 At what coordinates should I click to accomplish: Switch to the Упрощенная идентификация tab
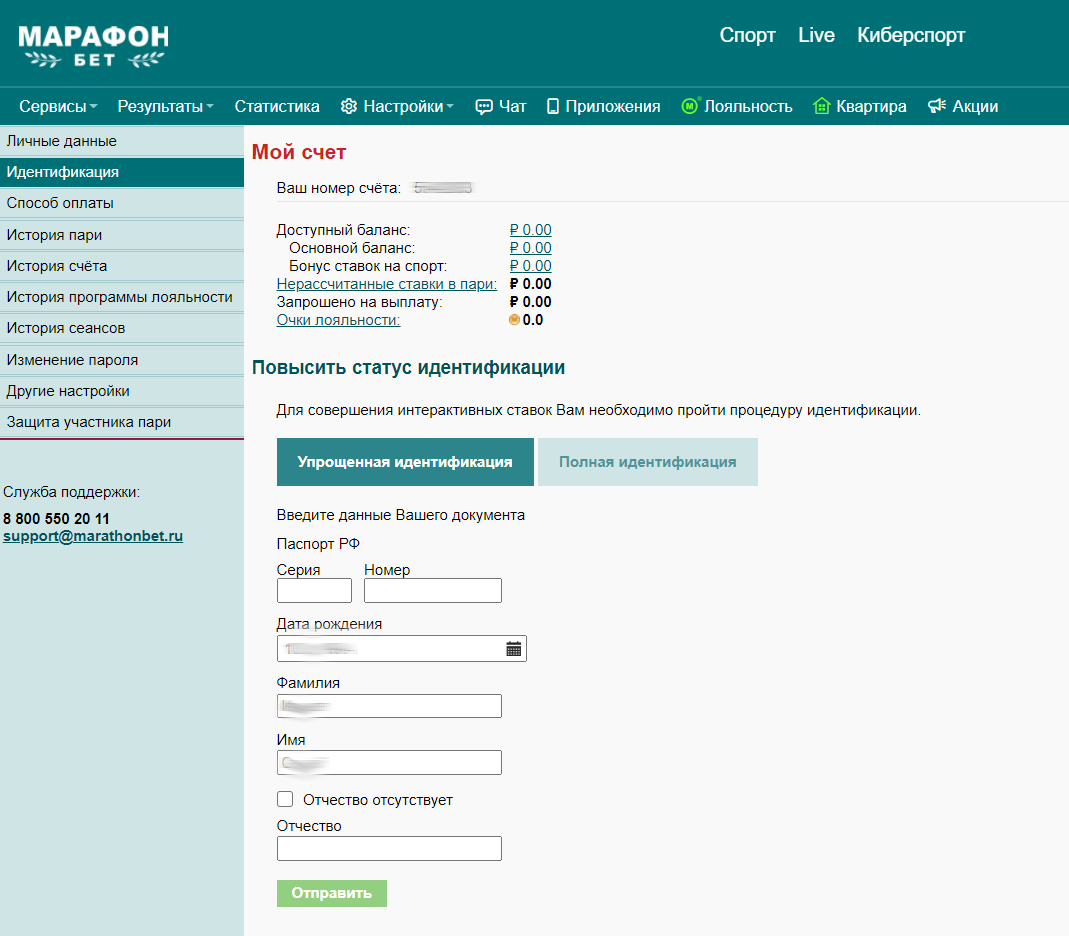click(x=405, y=462)
